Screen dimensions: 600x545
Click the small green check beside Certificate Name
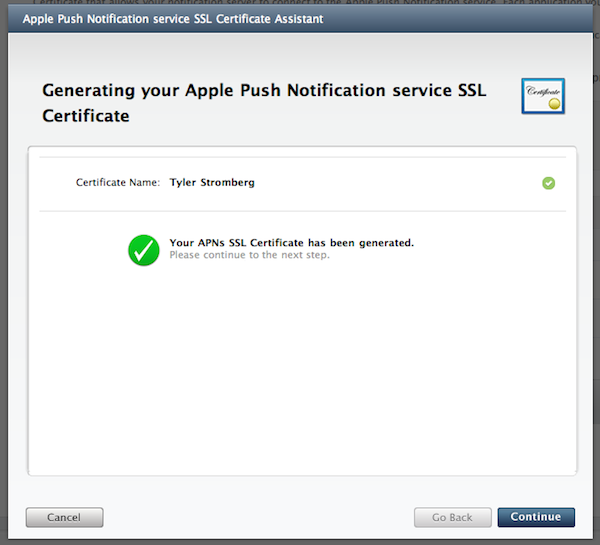pos(548,183)
